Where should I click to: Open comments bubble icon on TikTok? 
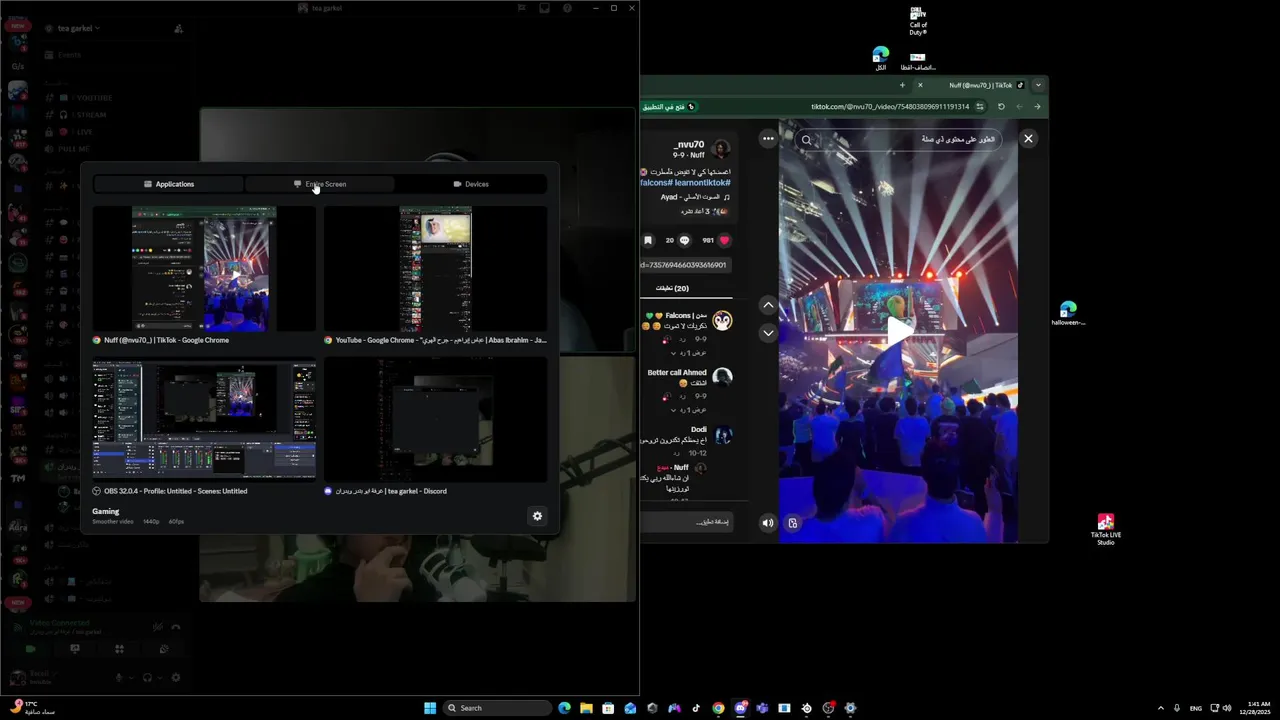tap(684, 240)
